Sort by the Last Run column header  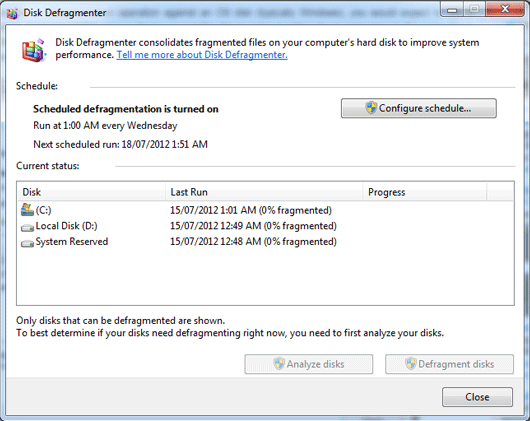[264, 192]
